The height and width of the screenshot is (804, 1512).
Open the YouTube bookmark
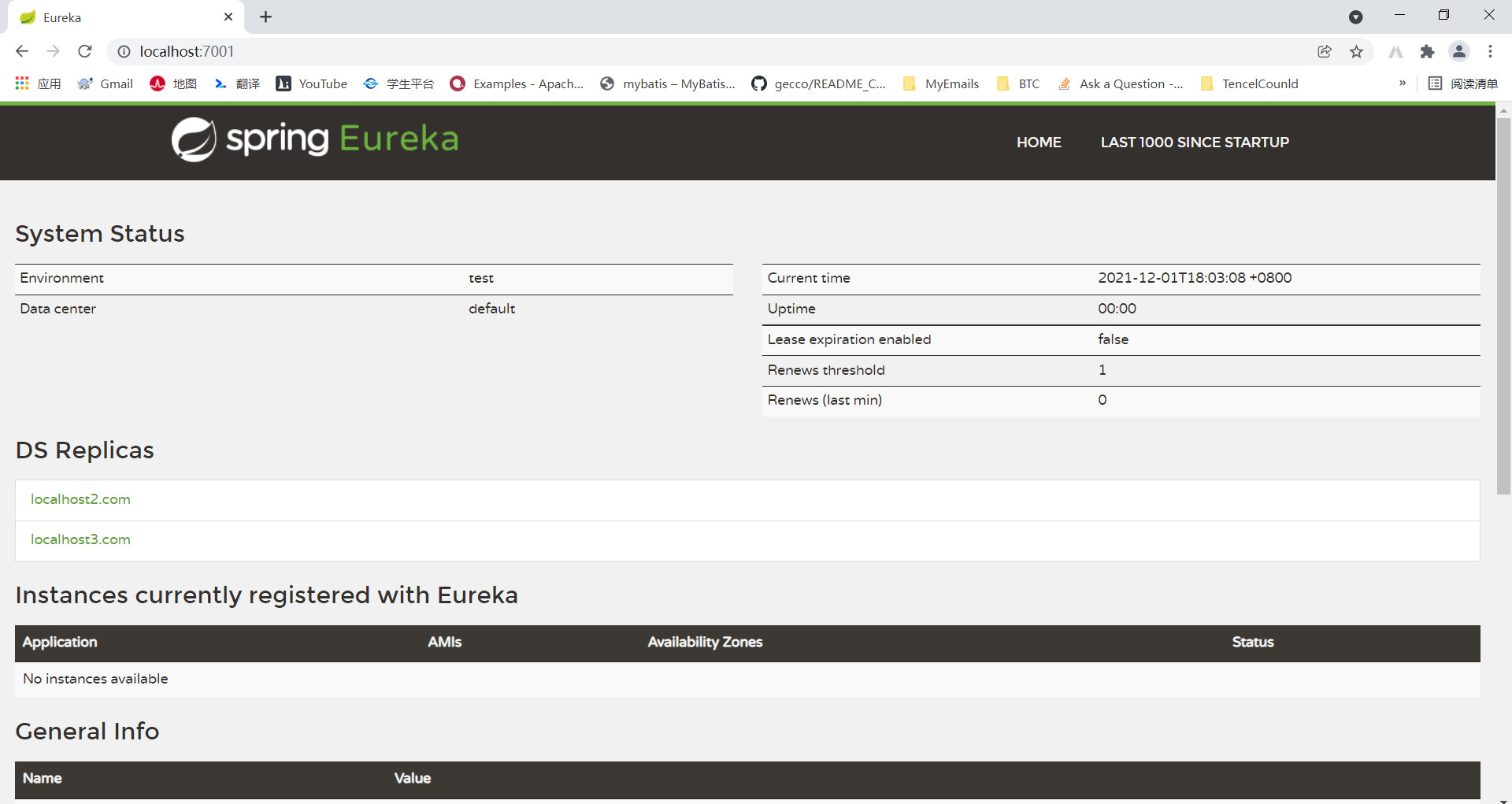(x=311, y=83)
